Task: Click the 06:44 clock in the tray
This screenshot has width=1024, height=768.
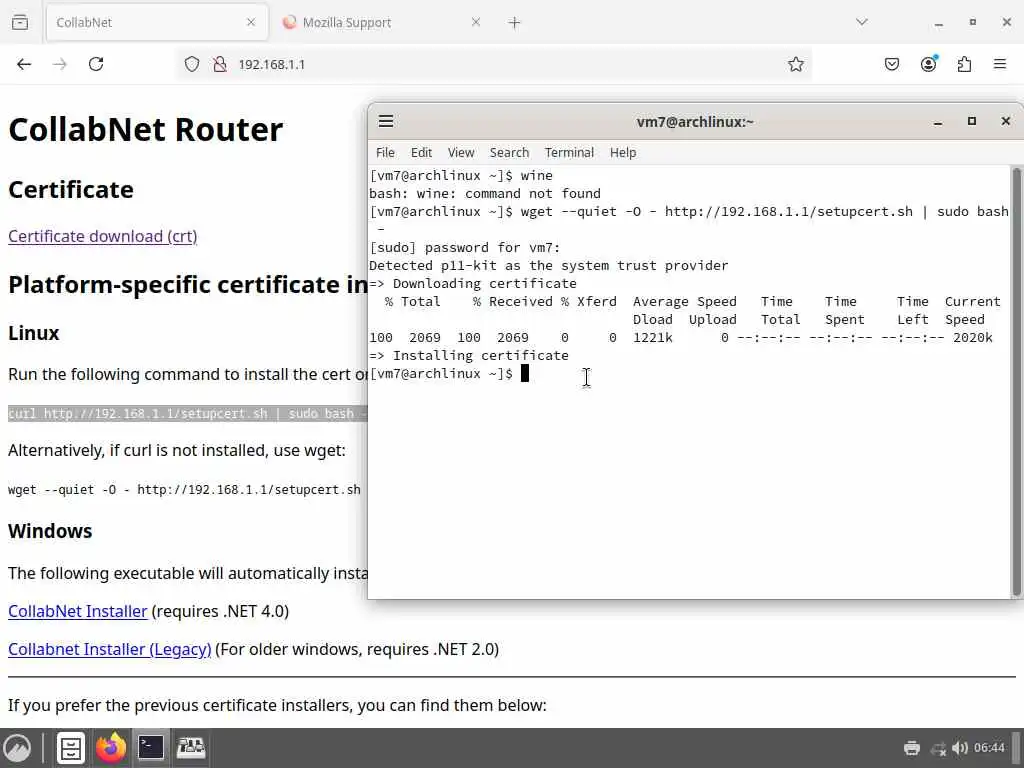Action: [989, 748]
